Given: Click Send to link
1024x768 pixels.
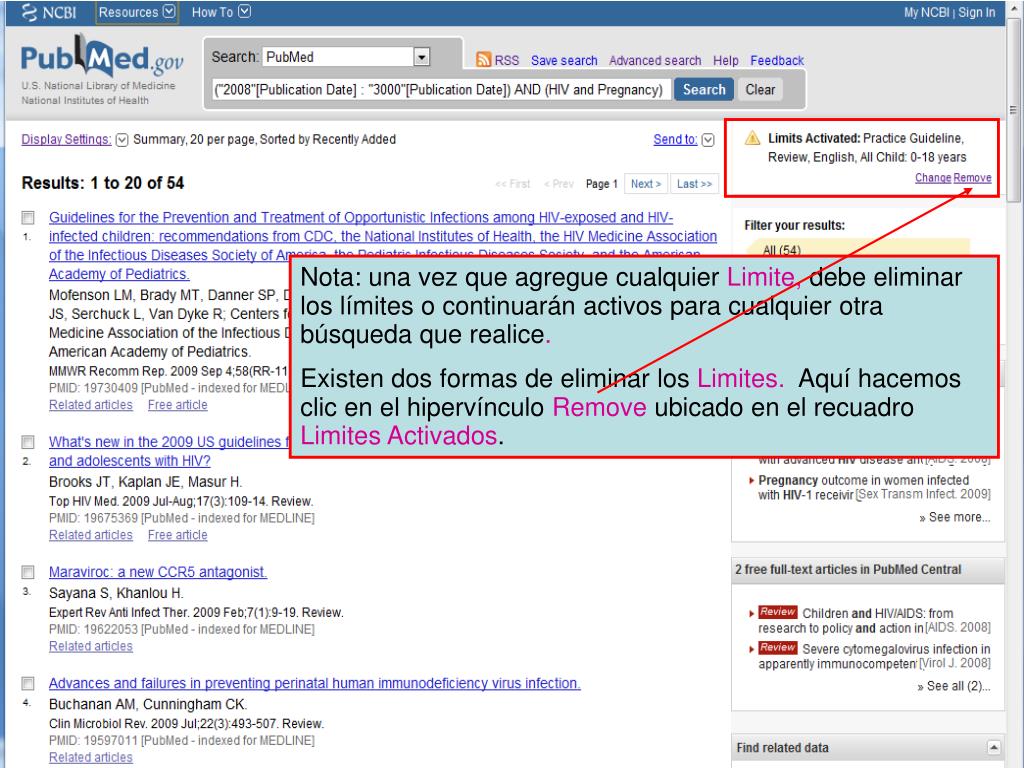Looking at the screenshot, I should 675,139.
